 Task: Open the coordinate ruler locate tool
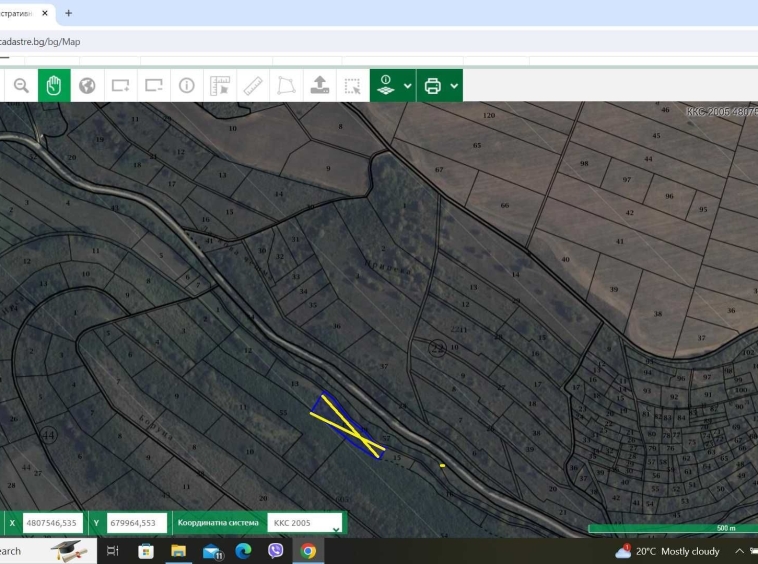(x=220, y=86)
